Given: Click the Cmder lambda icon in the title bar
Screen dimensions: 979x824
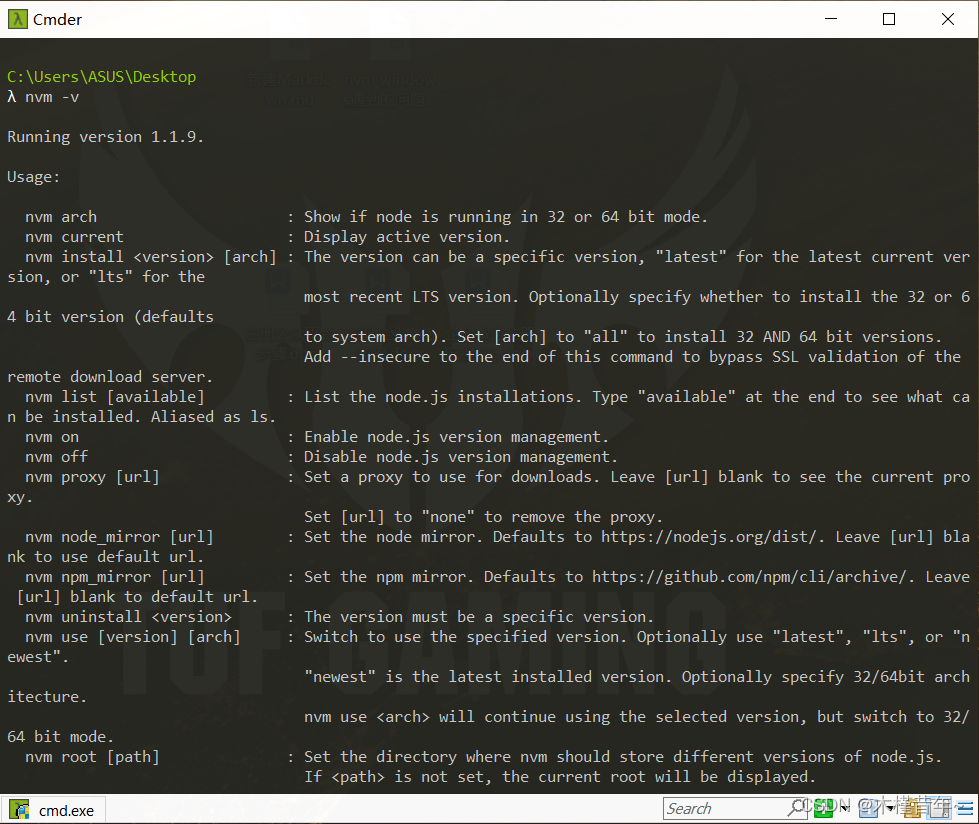Looking at the screenshot, I should tap(17, 19).
